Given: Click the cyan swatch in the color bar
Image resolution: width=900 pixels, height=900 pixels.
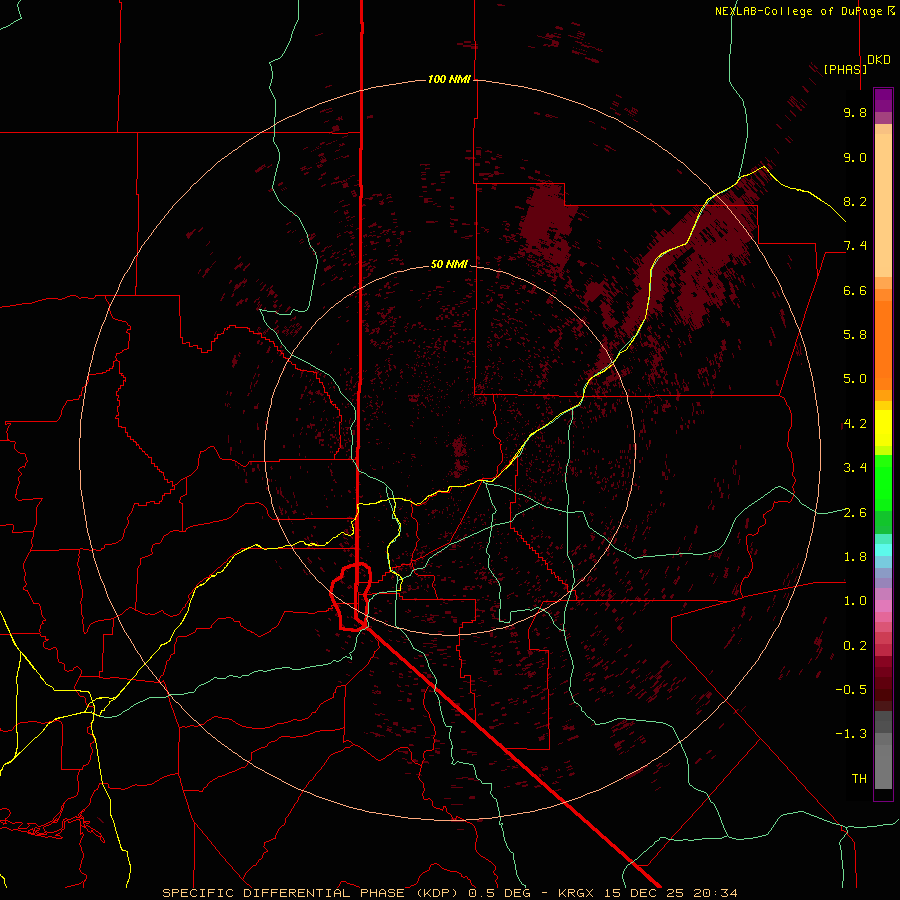Looking at the screenshot, I should (x=883, y=550).
